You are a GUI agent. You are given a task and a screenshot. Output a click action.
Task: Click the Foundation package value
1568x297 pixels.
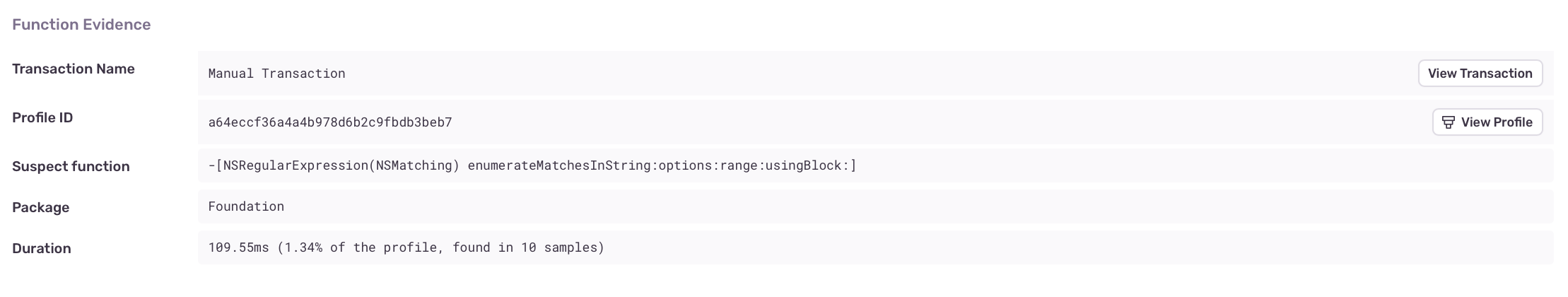pyautogui.click(x=246, y=206)
